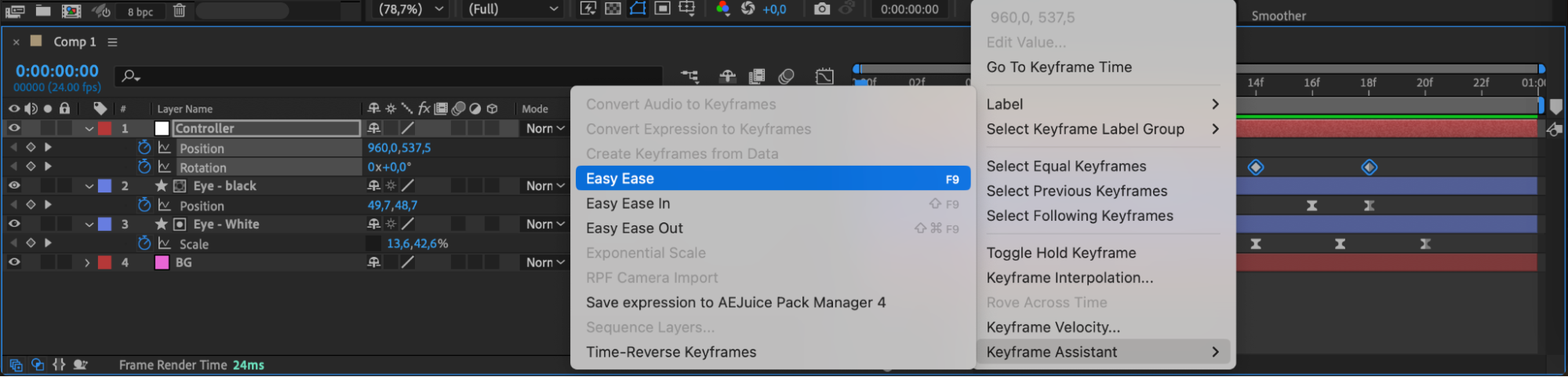Viewport: 1568px width, 377px height.
Task: Toggle mask and shape path visibility
Action: point(638,9)
